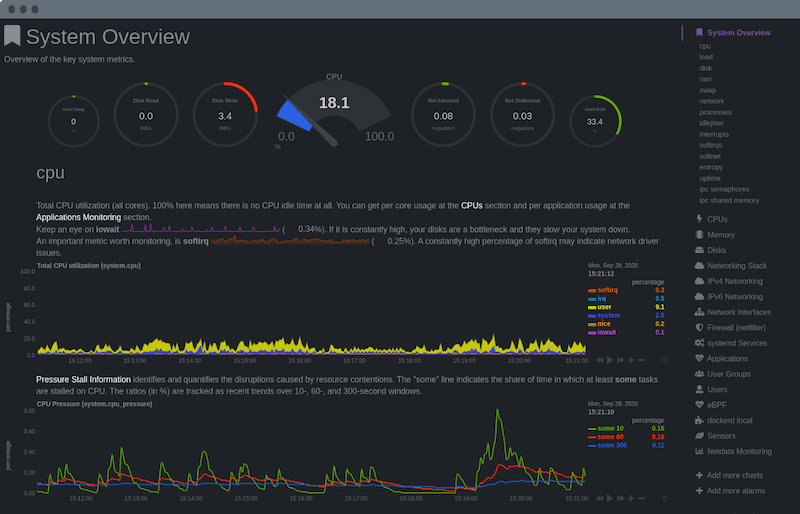800x514 pixels.
Task: Open the dockerd local puzzle icon
Action: pos(699,420)
